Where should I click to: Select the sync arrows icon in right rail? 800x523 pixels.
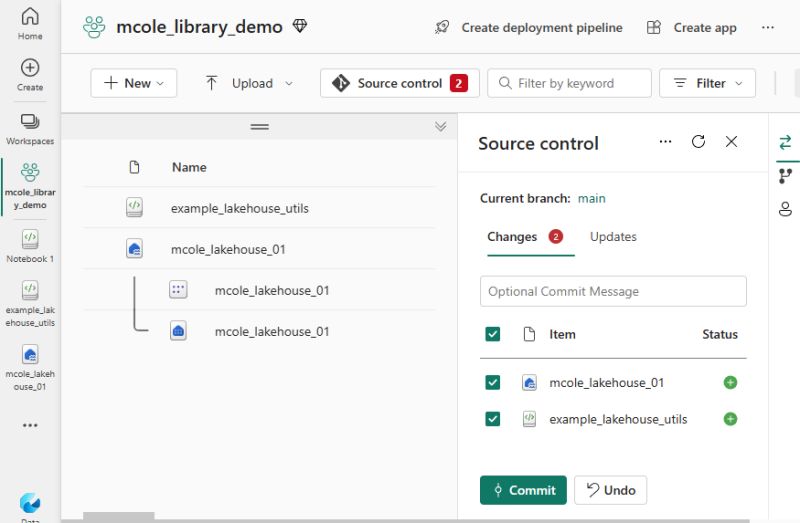pyautogui.click(x=785, y=142)
